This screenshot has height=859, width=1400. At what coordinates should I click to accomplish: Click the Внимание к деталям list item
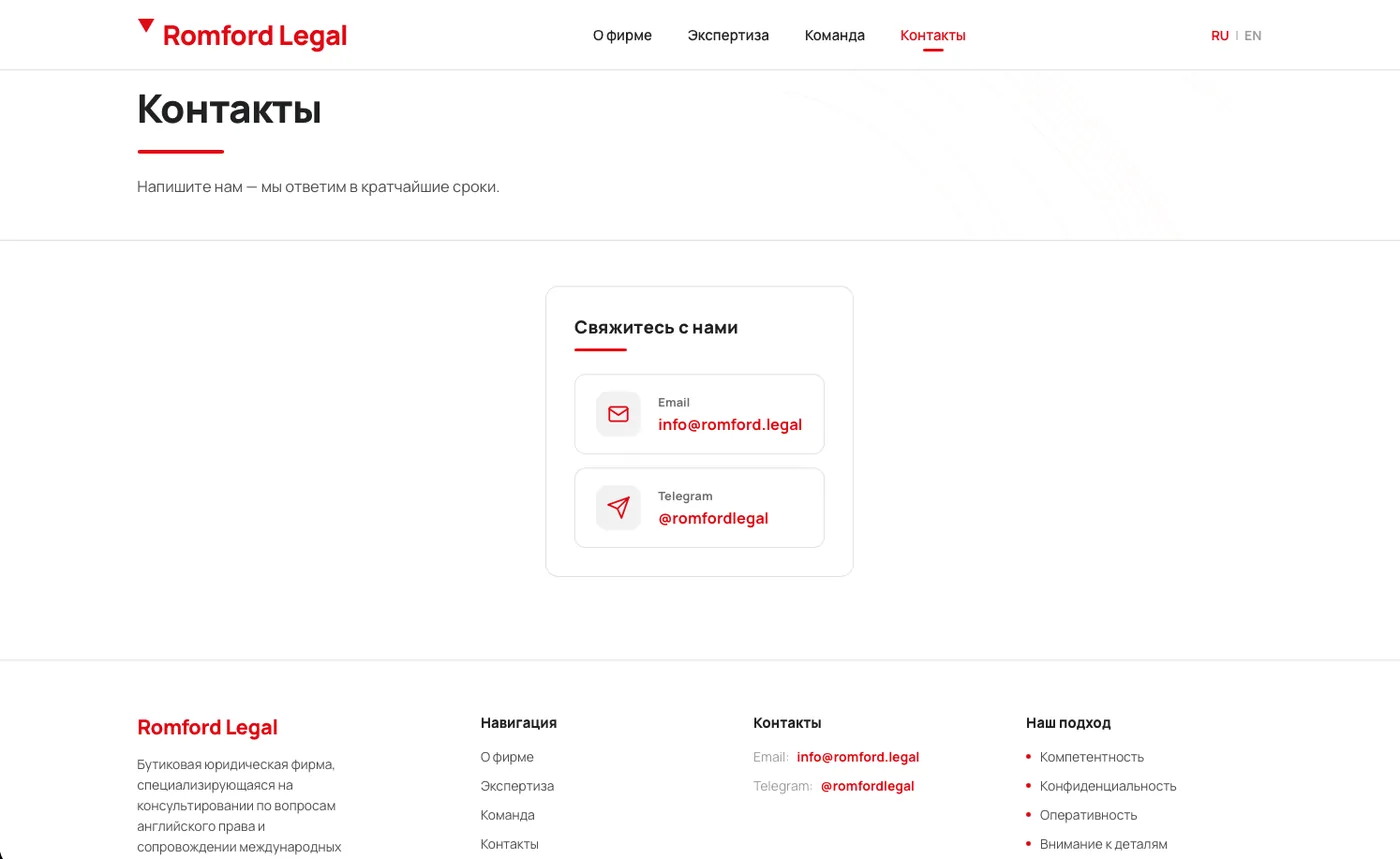tap(1103, 844)
